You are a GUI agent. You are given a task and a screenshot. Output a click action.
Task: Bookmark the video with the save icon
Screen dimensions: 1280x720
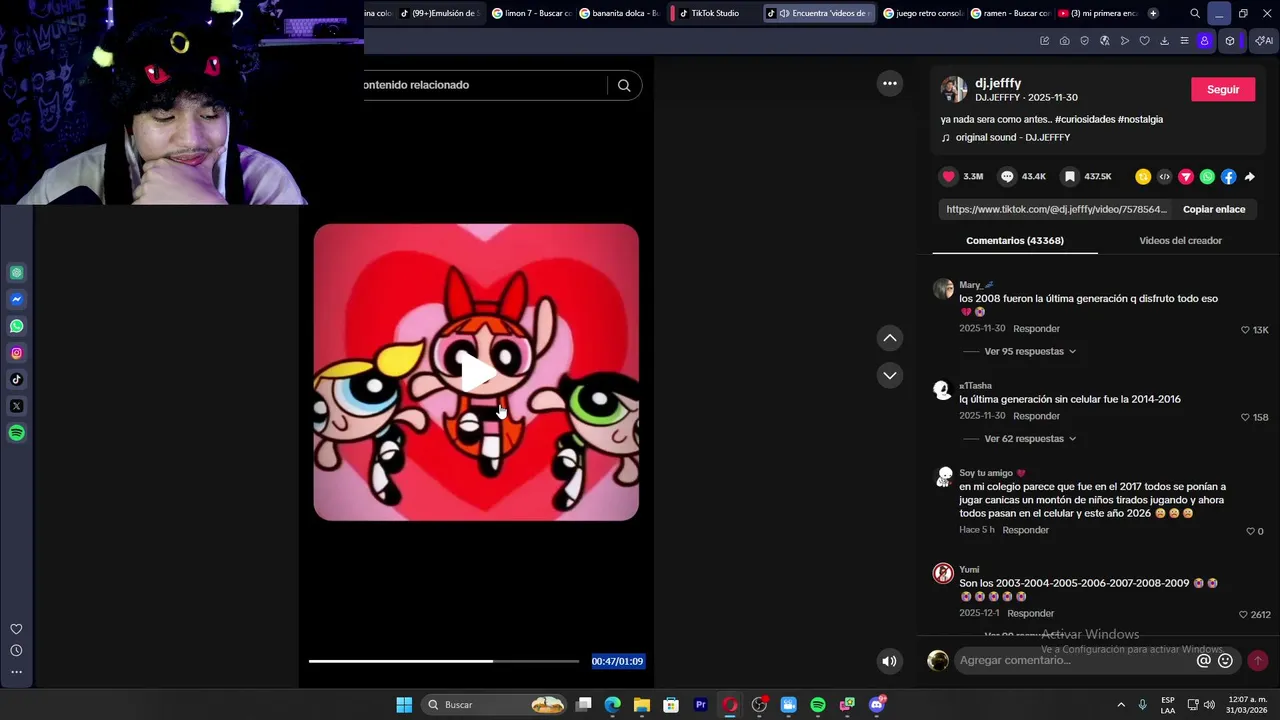tap(1069, 176)
